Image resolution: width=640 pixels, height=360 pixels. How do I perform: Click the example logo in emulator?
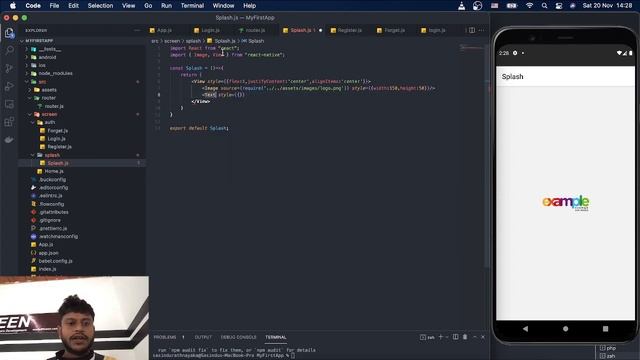[566, 202]
